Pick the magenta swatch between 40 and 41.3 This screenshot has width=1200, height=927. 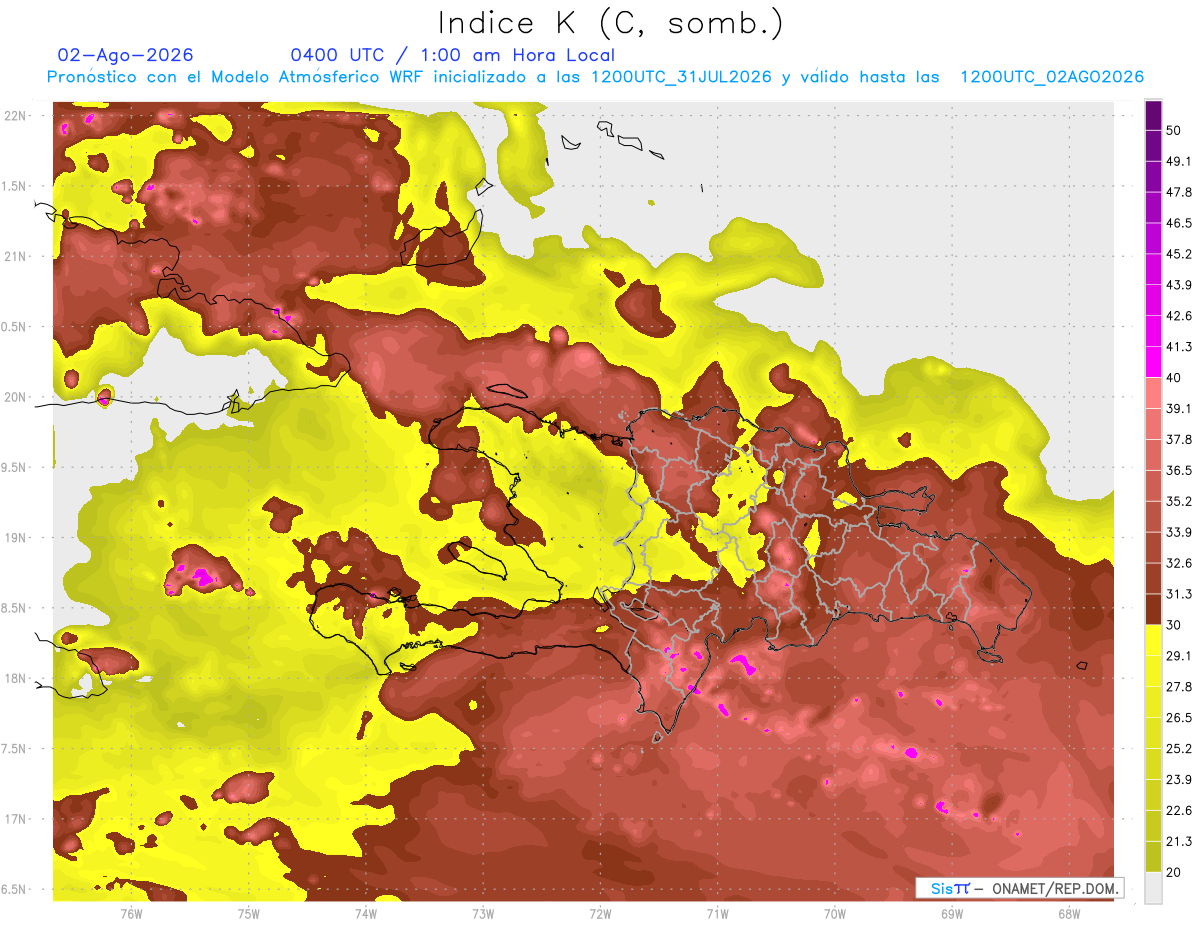pos(1153,362)
